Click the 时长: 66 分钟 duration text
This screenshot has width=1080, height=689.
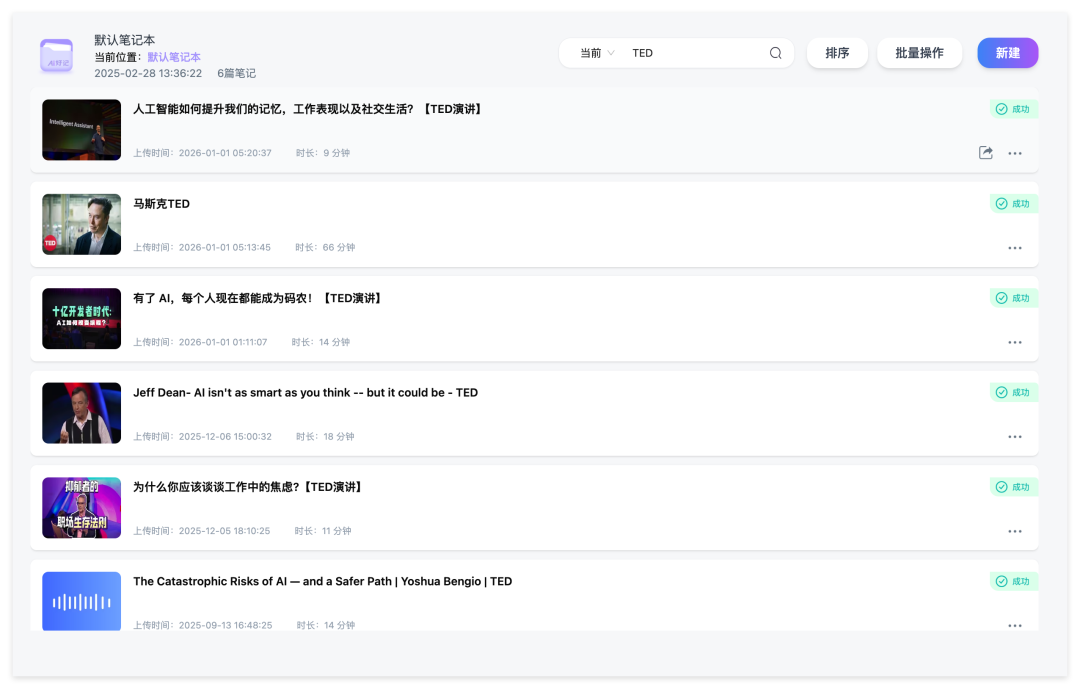point(325,247)
